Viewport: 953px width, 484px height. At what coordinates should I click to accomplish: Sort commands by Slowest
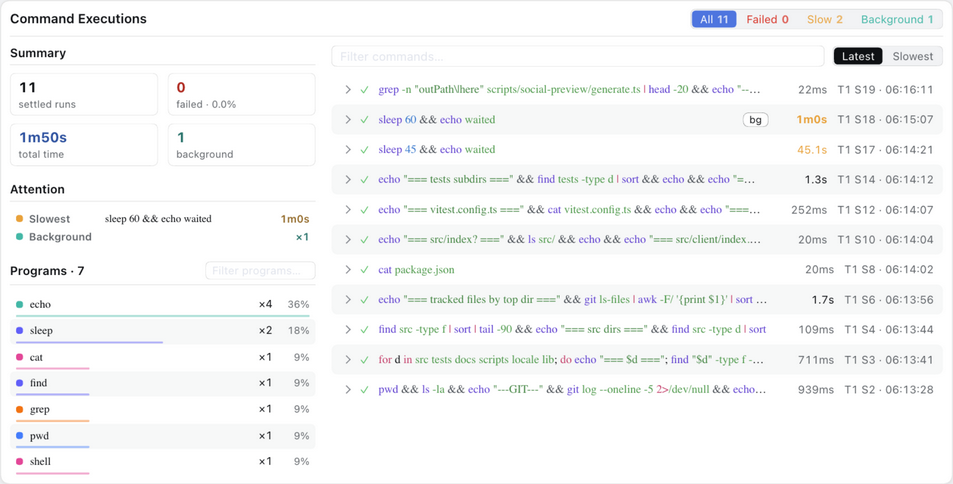(x=912, y=57)
